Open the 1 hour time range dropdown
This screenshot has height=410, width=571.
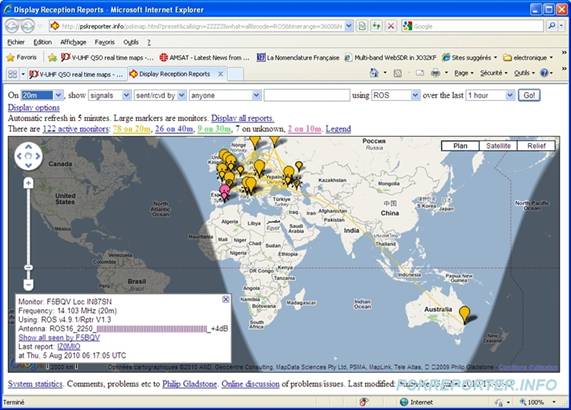point(510,95)
